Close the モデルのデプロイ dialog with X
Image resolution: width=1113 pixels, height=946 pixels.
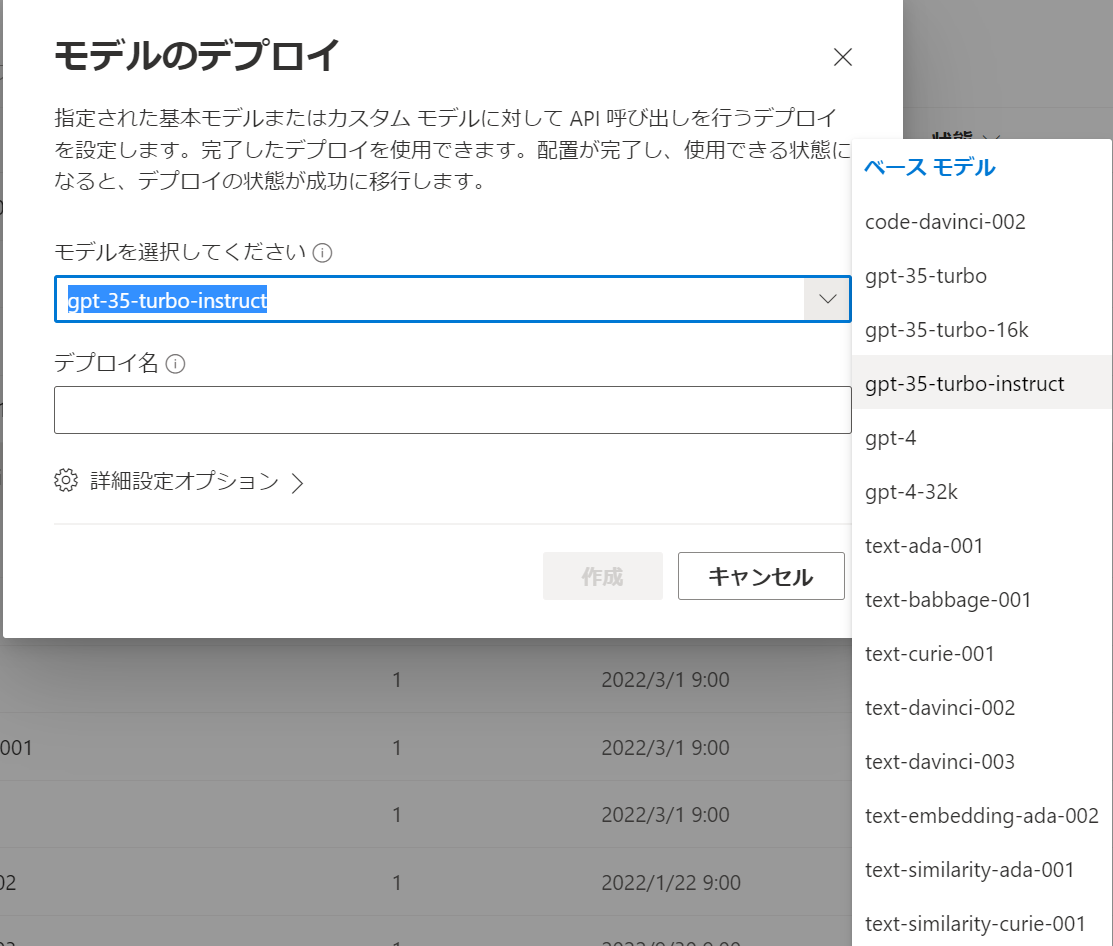[x=843, y=57]
